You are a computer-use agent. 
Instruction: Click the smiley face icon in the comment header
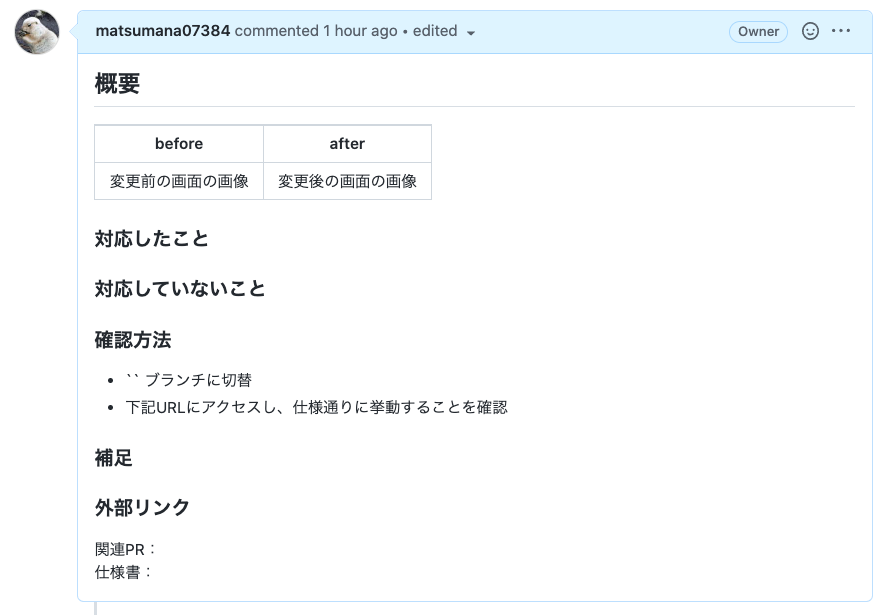point(812,31)
